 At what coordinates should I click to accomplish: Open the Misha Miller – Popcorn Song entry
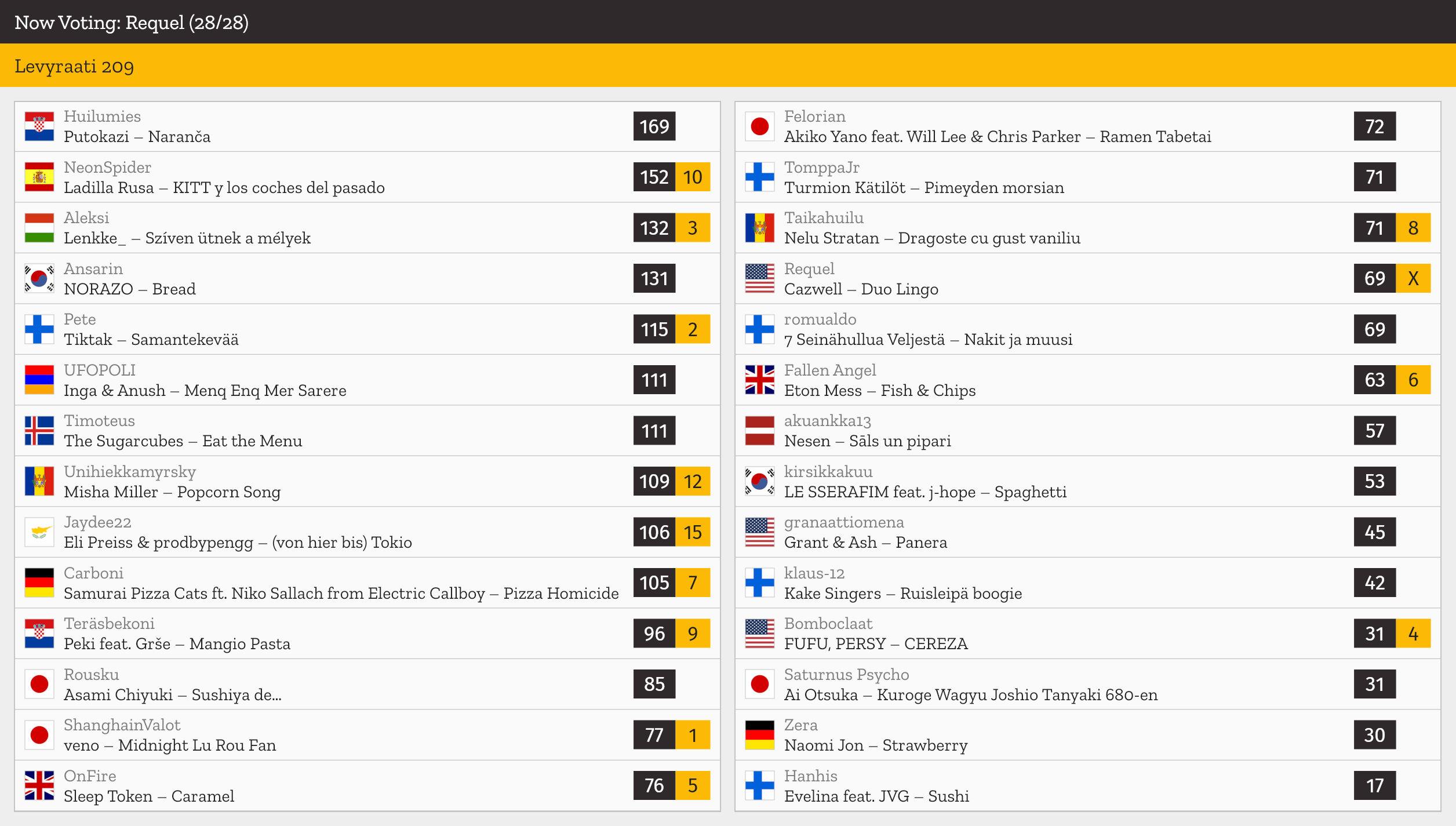coord(367,482)
